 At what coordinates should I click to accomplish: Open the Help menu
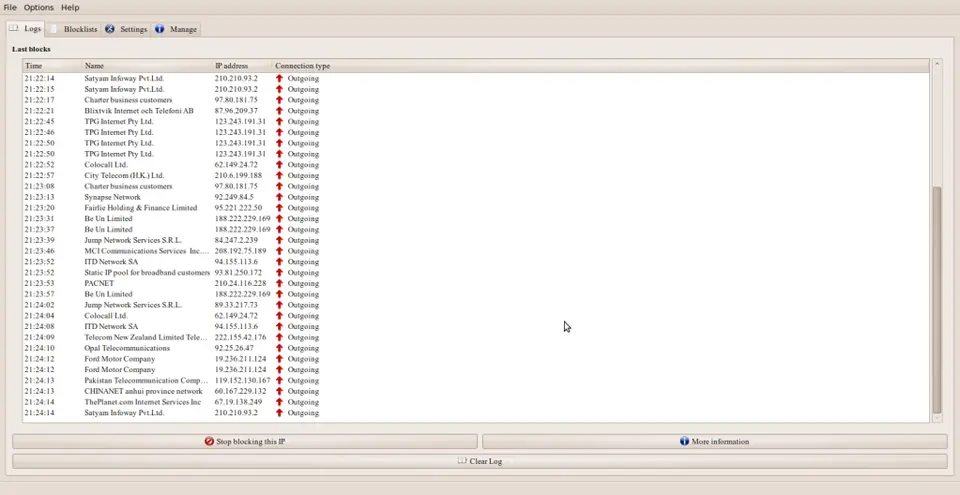coord(70,7)
